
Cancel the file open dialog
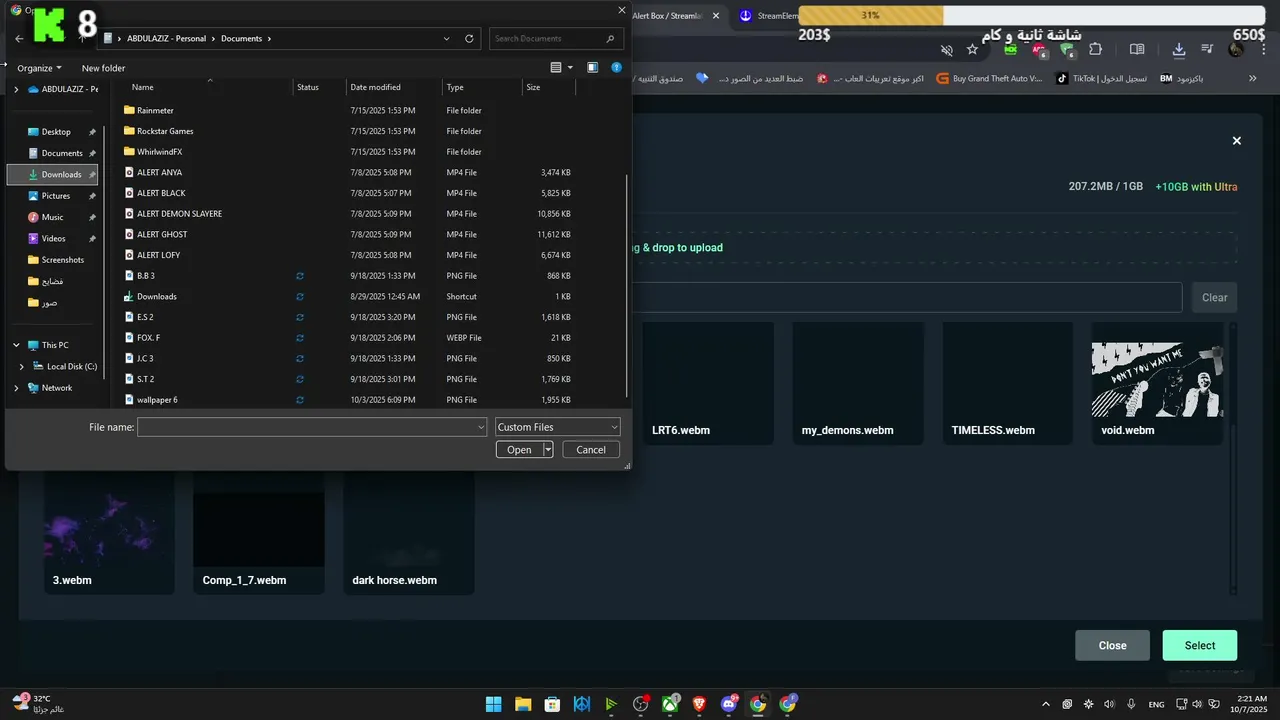[x=591, y=450]
